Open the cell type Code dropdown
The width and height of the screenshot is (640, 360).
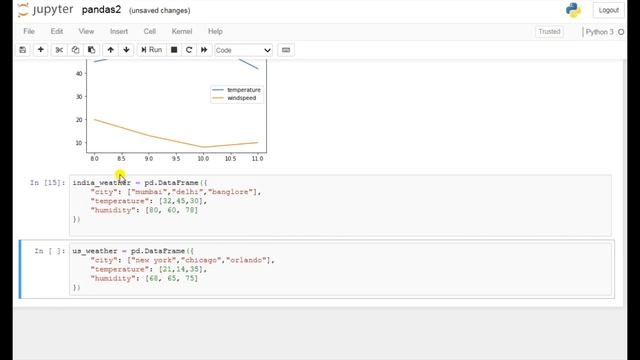pyautogui.click(x=243, y=50)
